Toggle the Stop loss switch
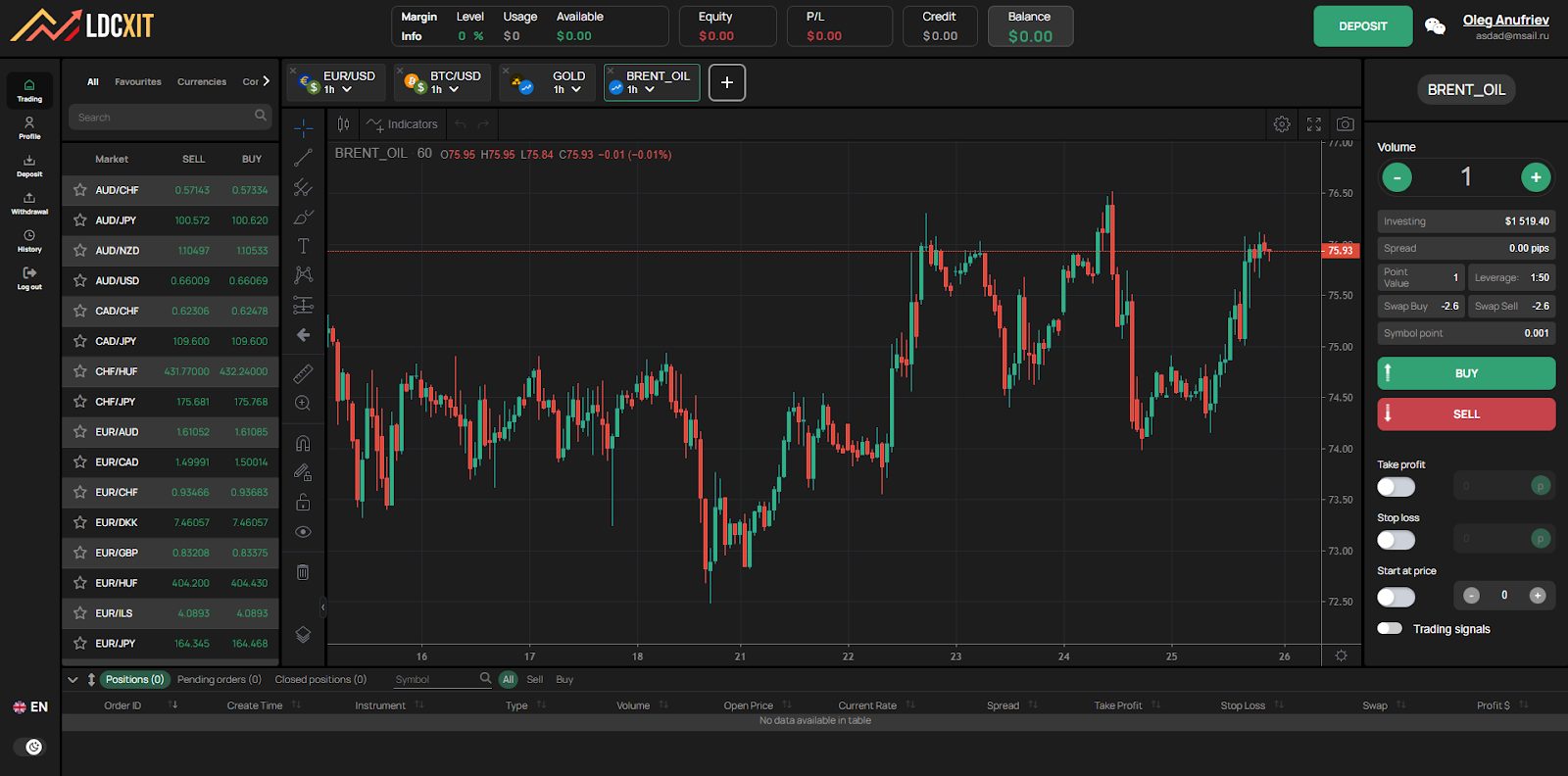 click(x=1396, y=540)
